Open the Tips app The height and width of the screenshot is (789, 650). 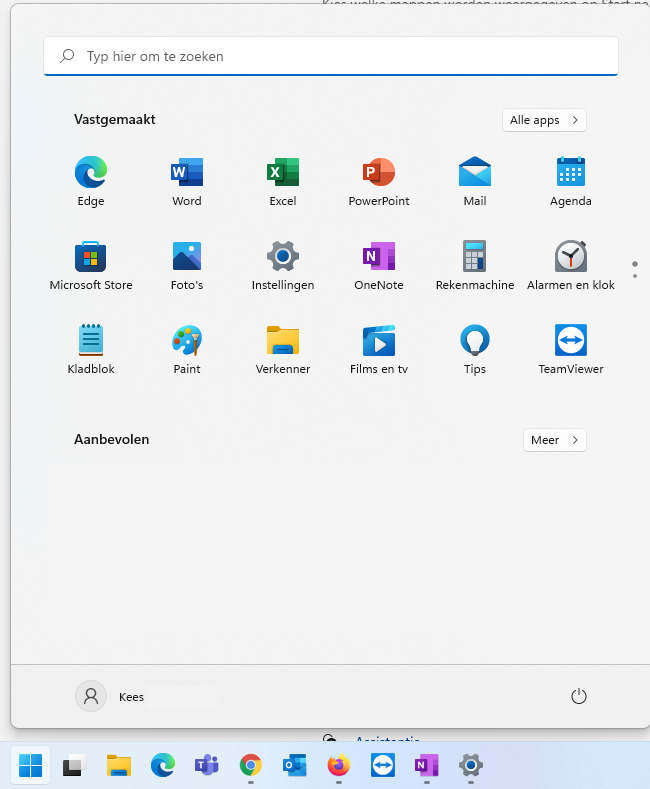[475, 349]
